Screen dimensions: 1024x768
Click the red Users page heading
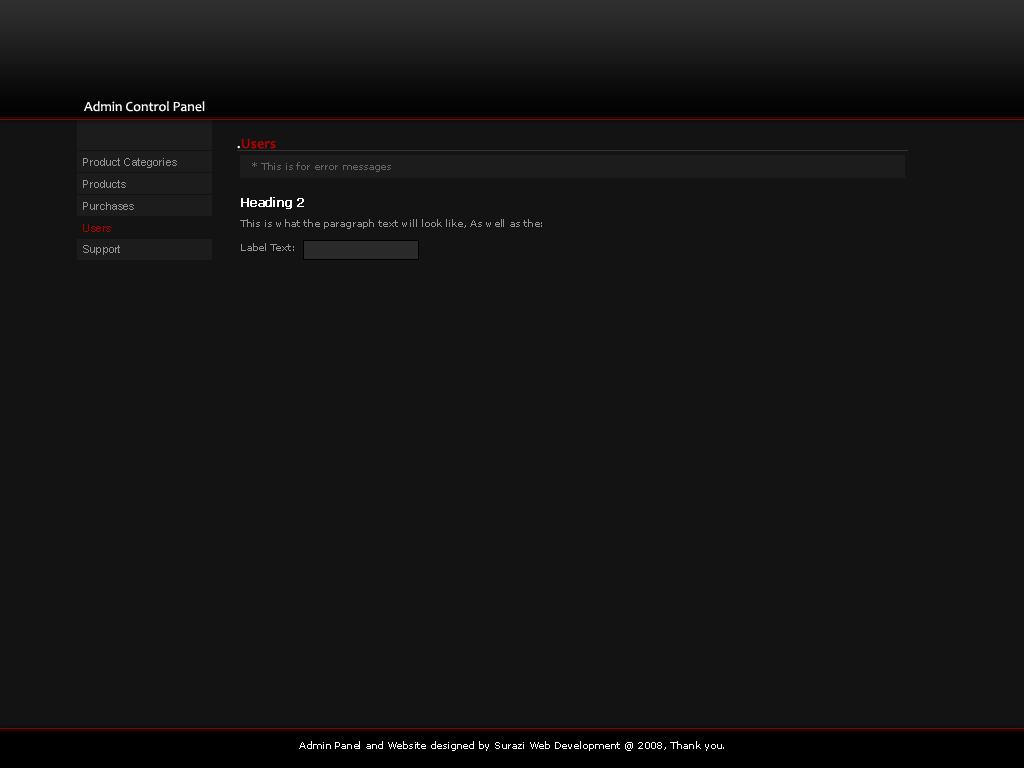(259, 144)
